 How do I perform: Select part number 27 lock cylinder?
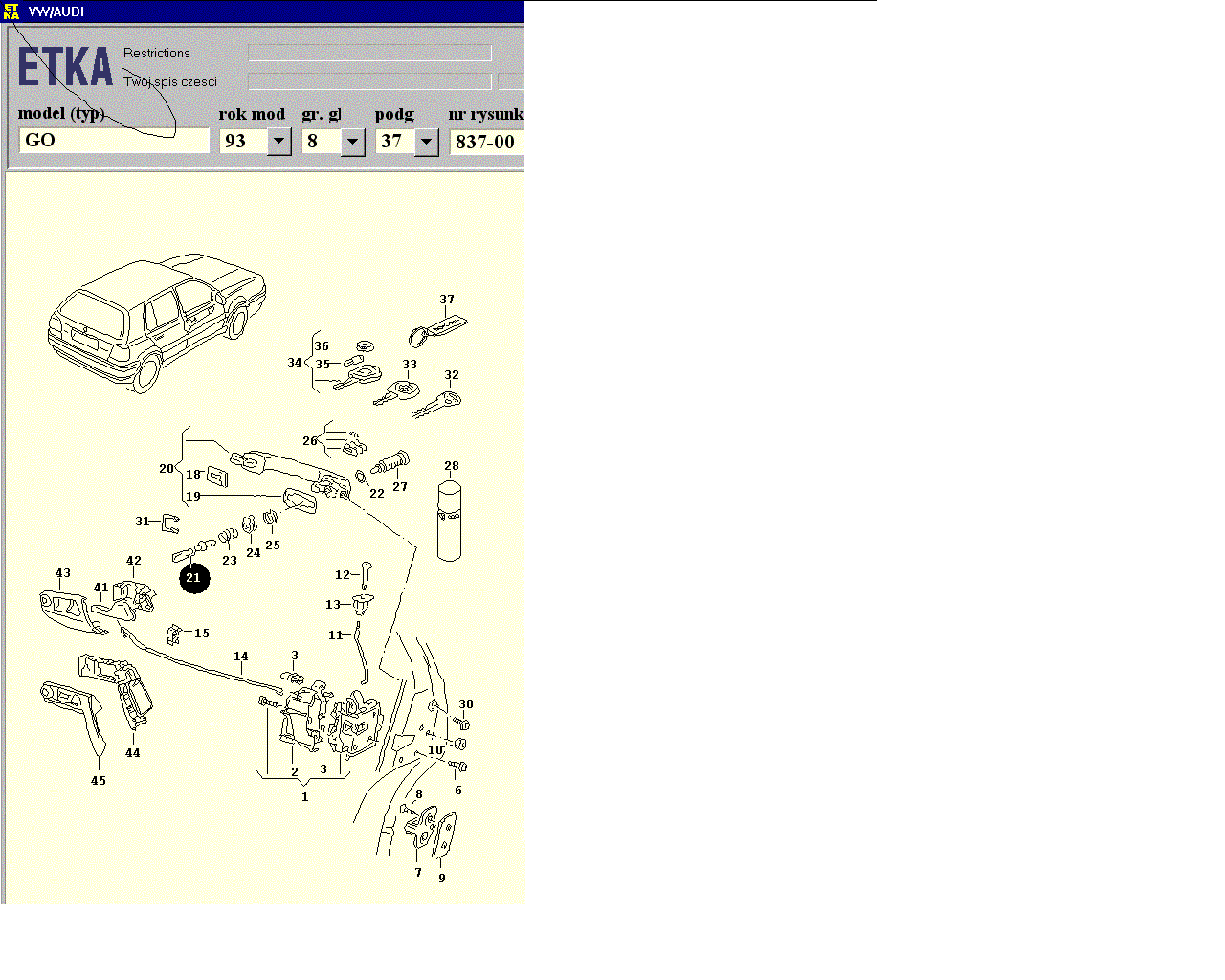pos(400,487)
